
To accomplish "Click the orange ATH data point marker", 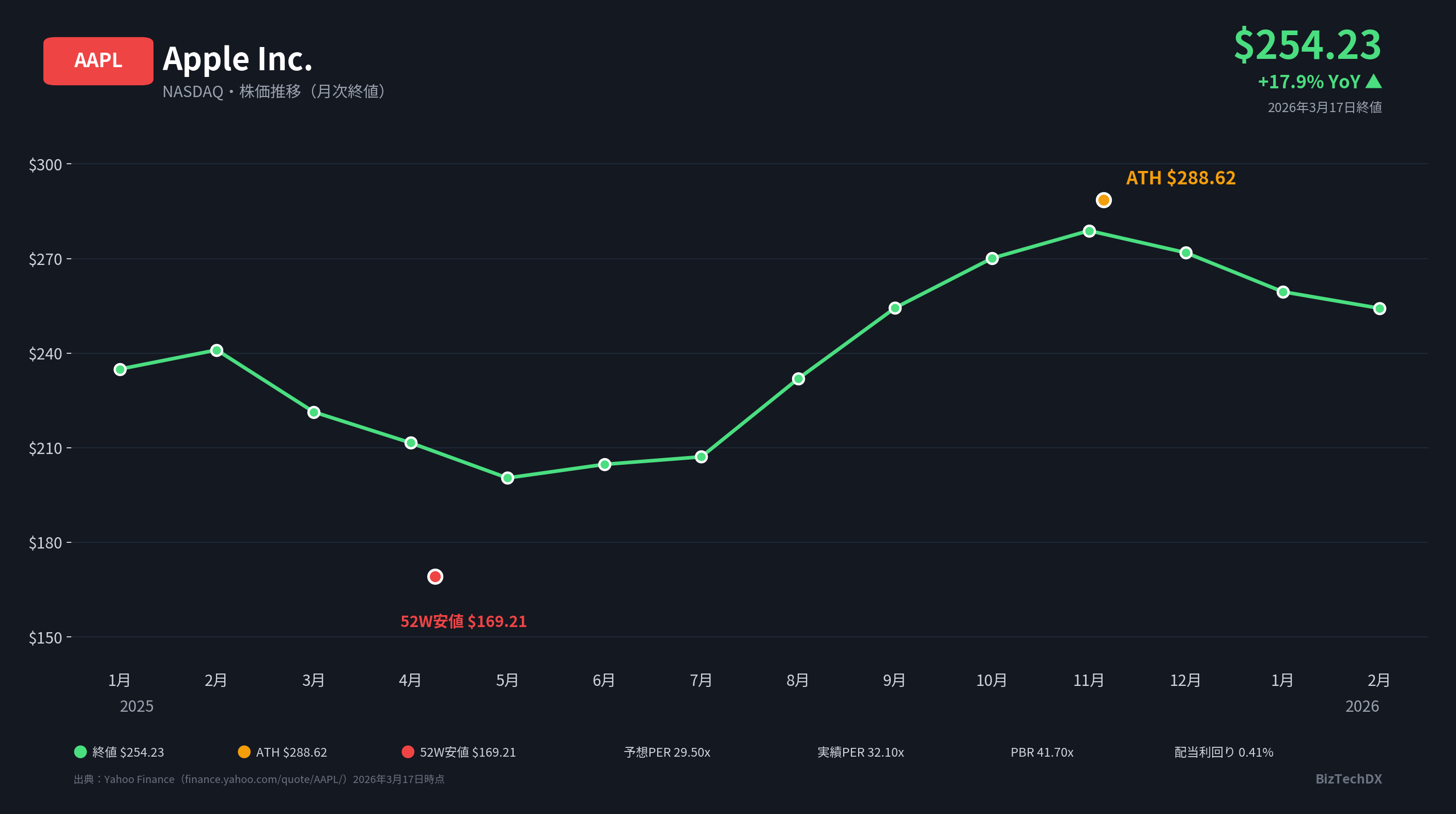I will (x=1103, y=200).
